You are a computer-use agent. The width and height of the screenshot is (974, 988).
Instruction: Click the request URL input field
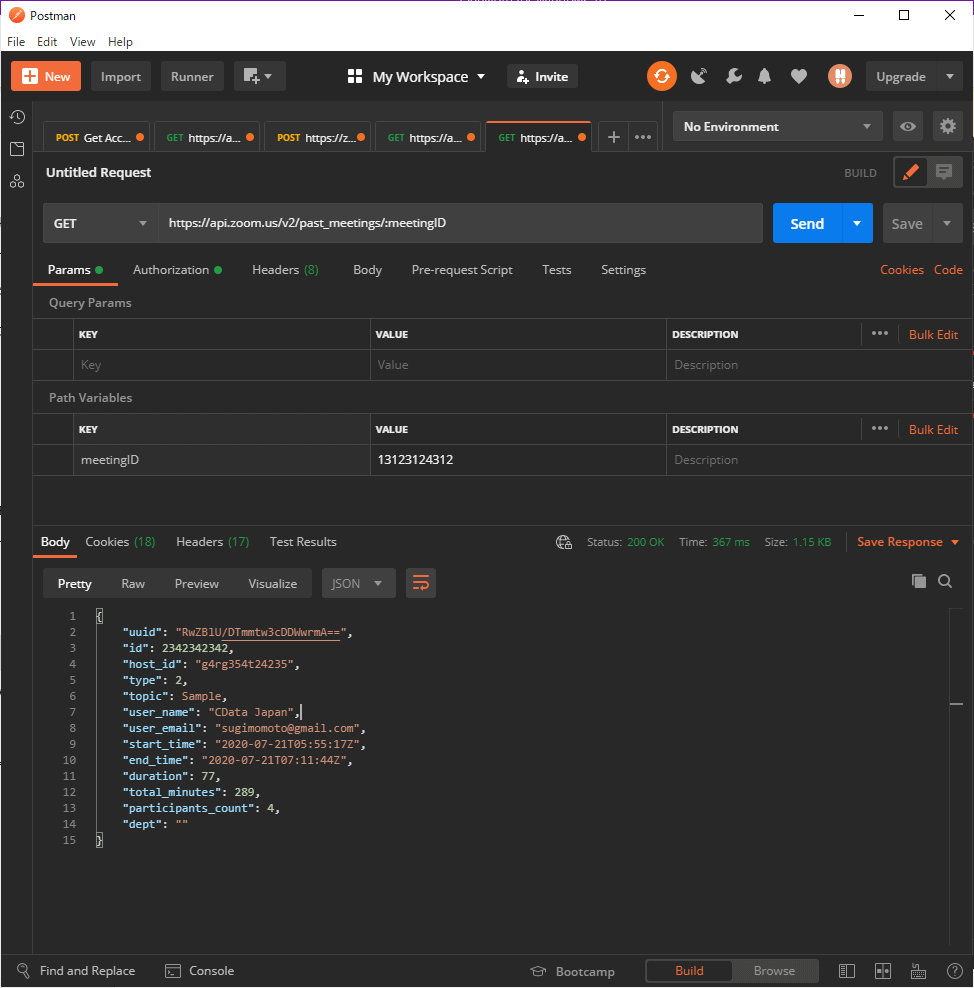(460, 223)
